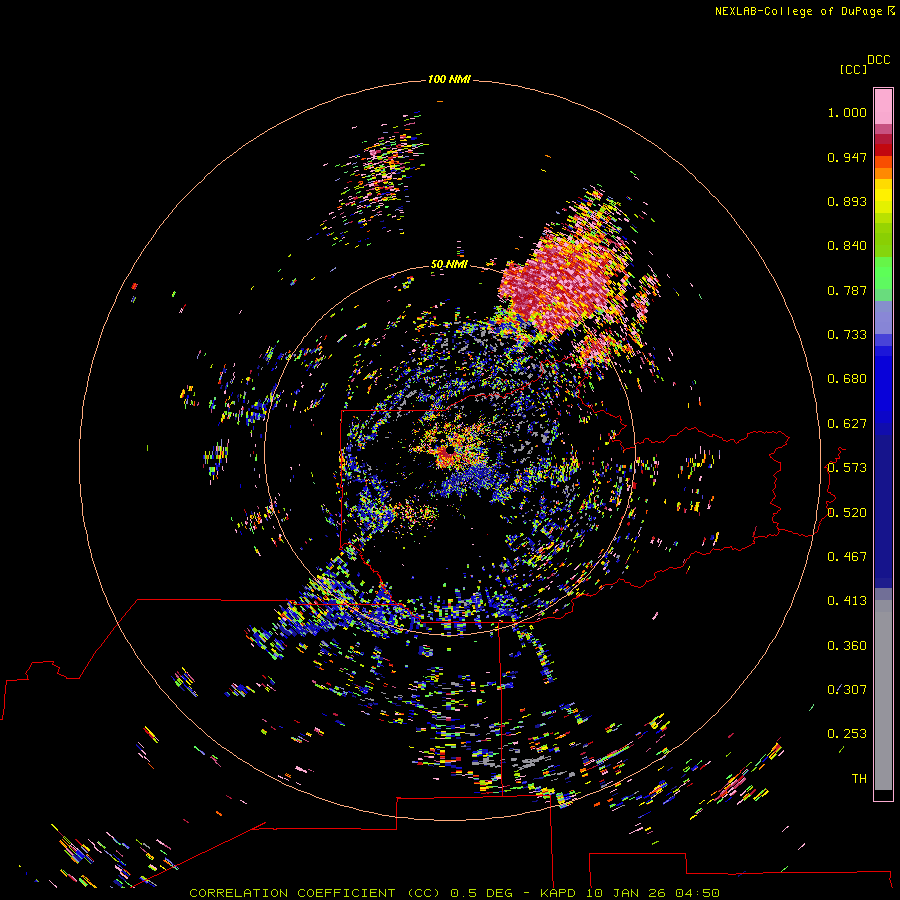Click the 1.000 value on the color scale
This screenshot has width=900, height=900.
click(x=847, y=112)
